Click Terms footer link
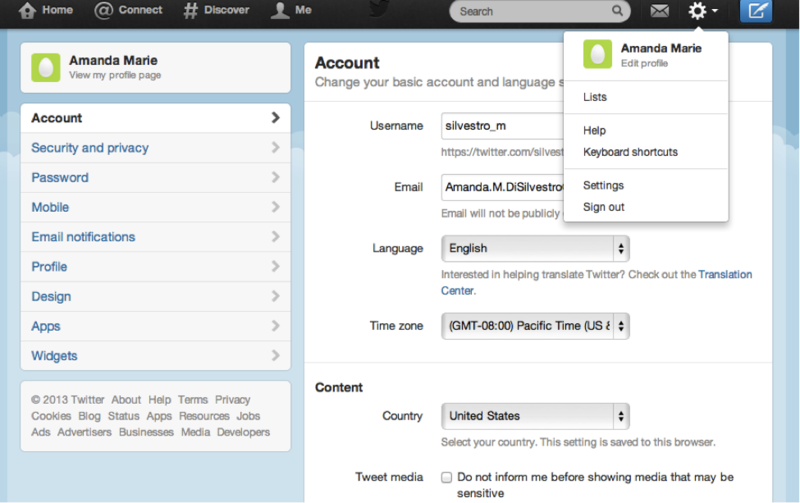Screen dimensions: 800x503 (x=193, y=399)
